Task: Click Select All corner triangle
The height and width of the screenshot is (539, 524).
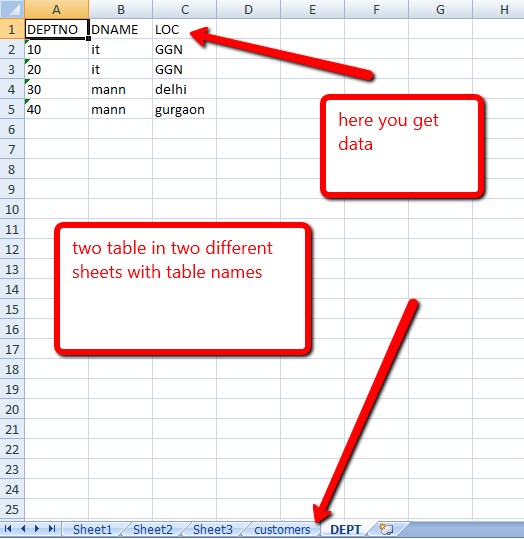Action: pyautogui.click(x=12, y=9)
